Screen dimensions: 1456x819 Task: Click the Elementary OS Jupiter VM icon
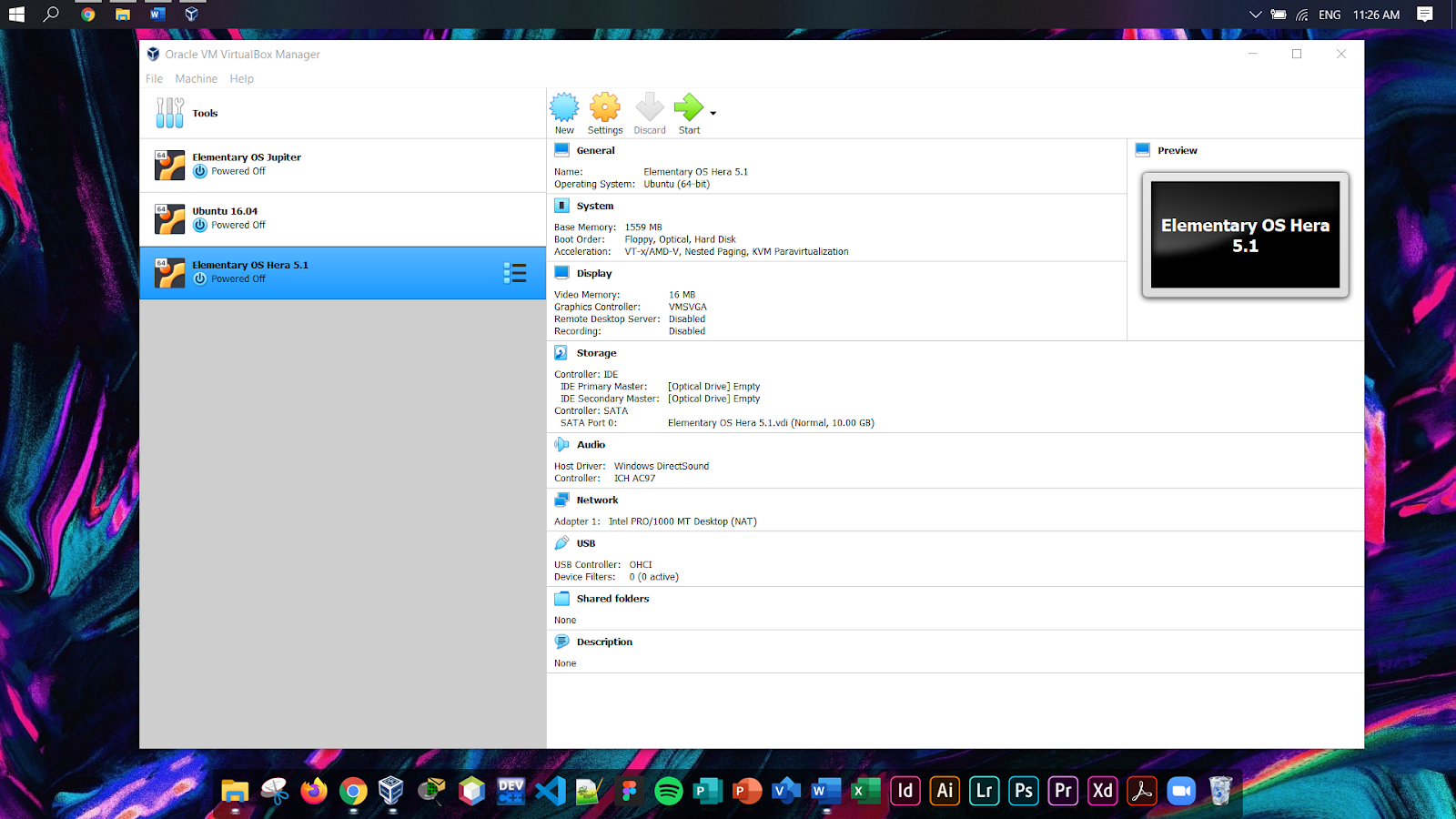pos(169,165)
